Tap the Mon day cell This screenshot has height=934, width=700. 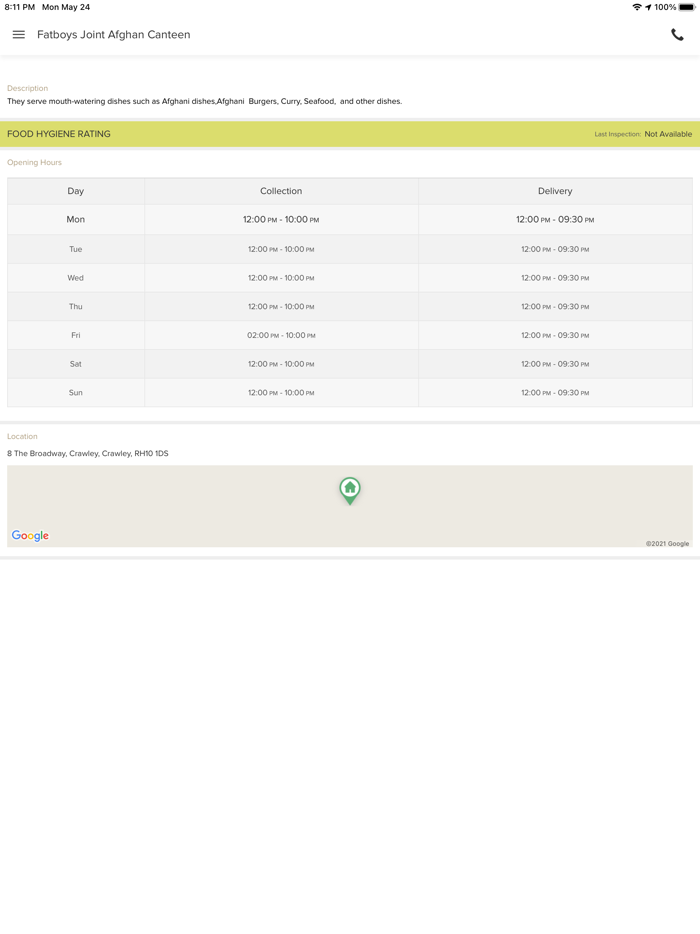tap(76, 219)
